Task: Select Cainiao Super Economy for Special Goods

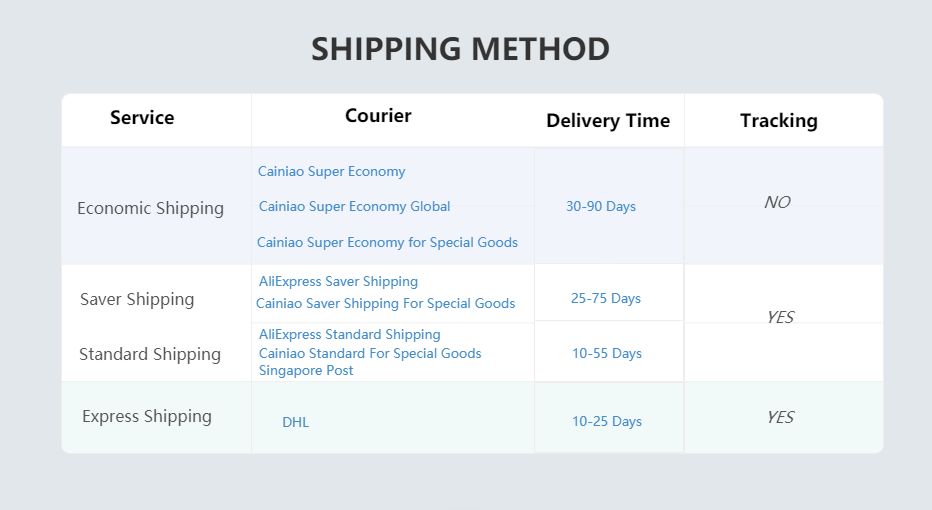Action: [387, 242]
